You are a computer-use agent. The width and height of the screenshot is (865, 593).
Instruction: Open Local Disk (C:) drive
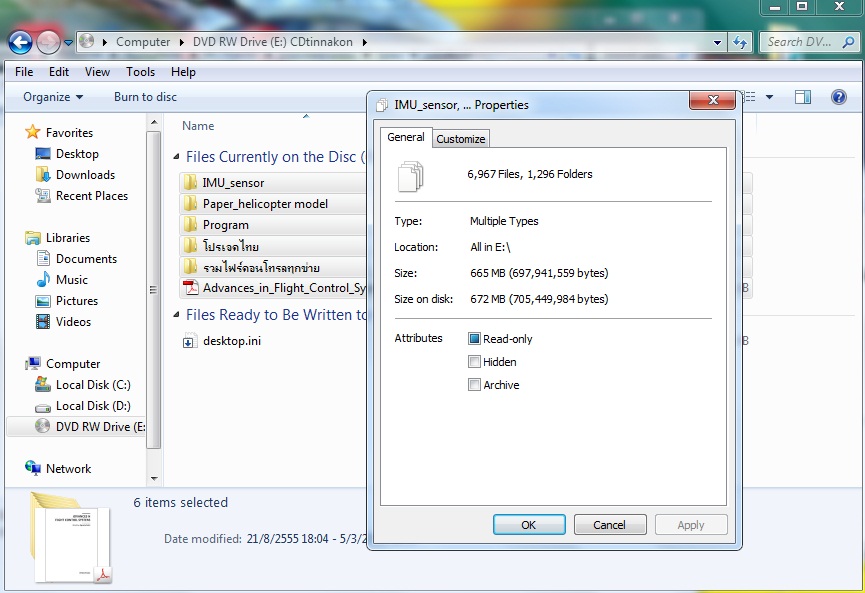tap(92, 385)
